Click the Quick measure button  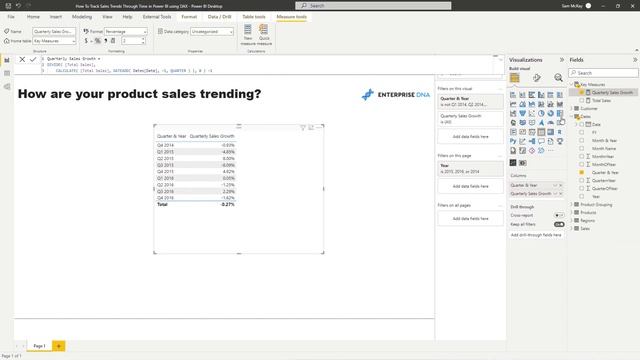point(264,35)
